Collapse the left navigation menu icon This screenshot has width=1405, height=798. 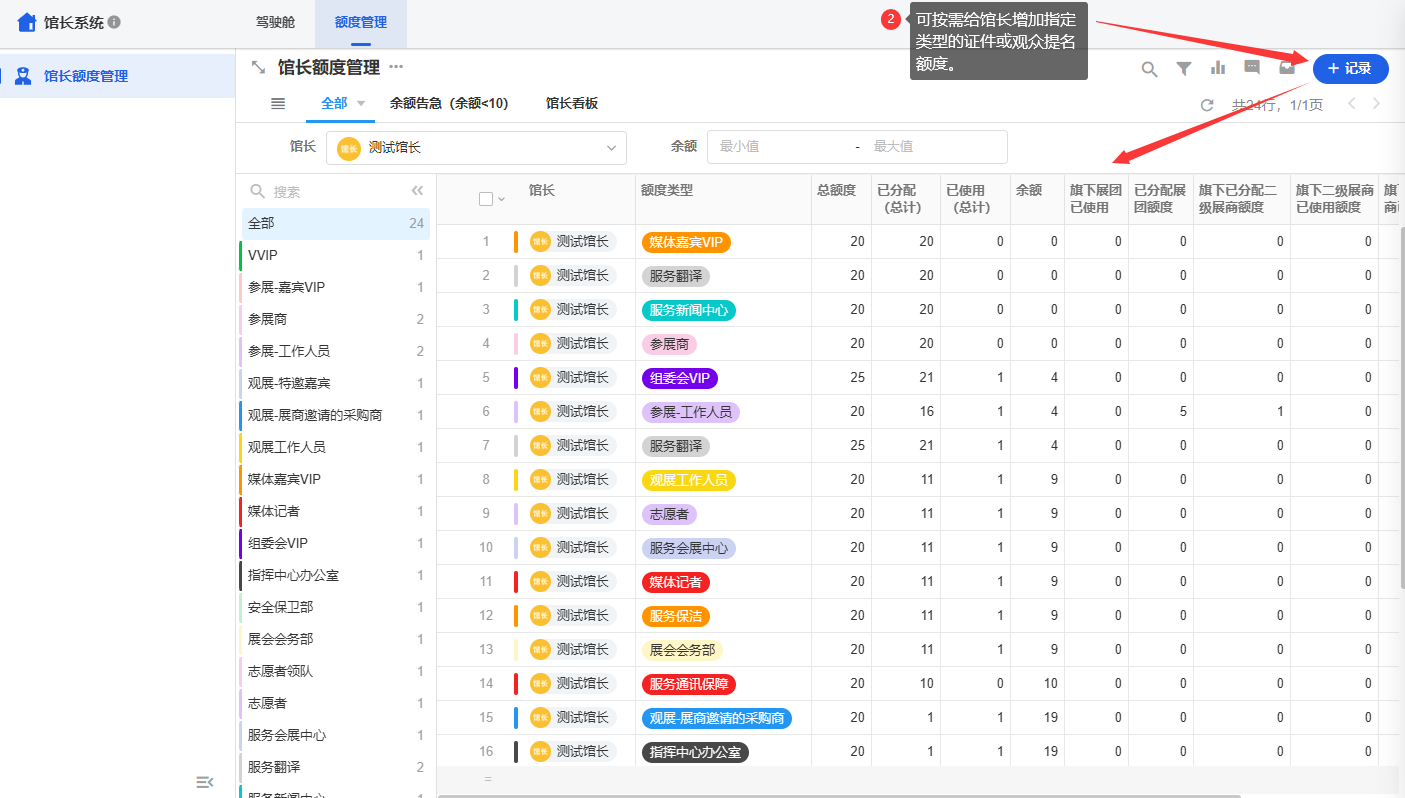point(204,782)
